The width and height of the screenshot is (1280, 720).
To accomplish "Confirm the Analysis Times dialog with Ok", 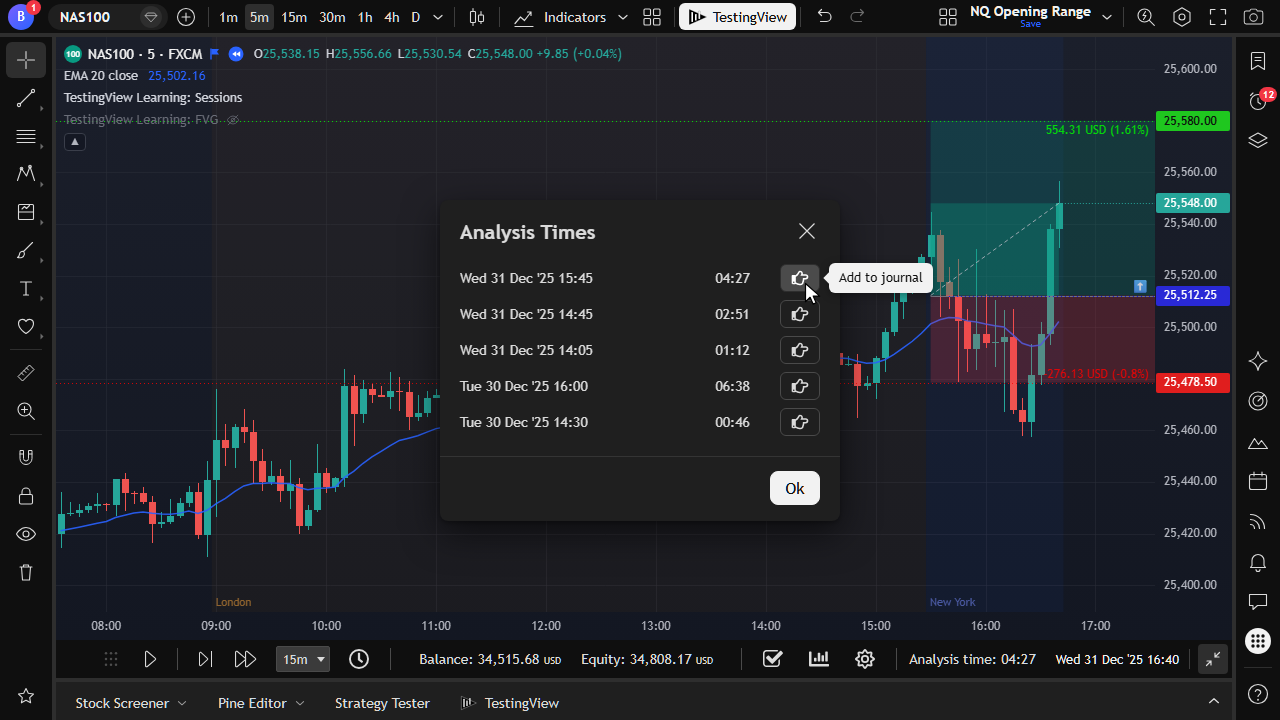I will pos(795,488).
